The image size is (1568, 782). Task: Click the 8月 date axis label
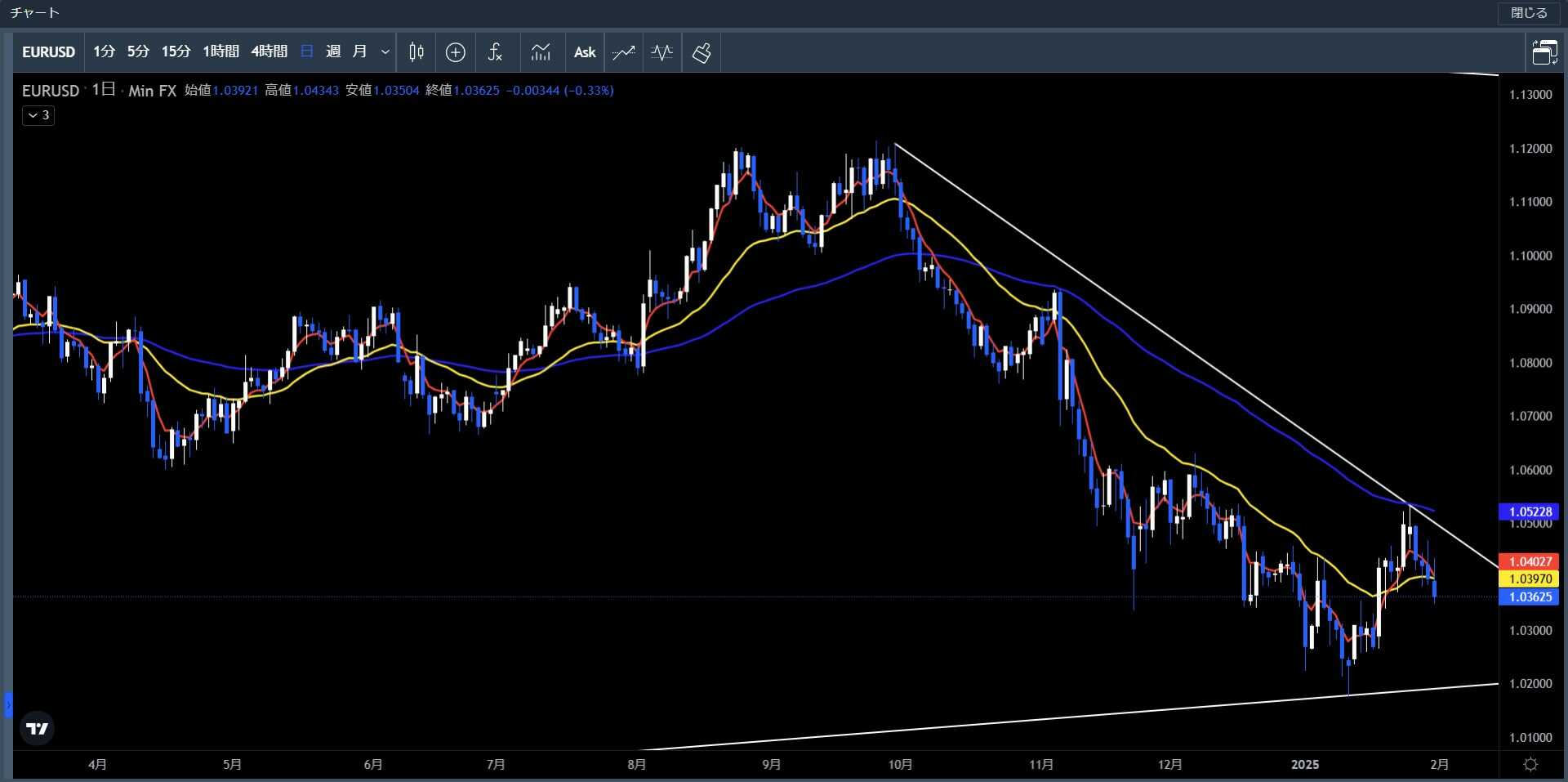(637, 765)
